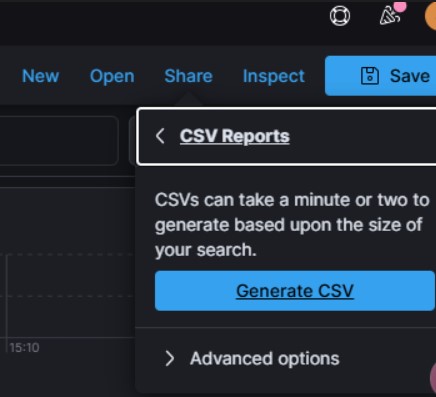
Task: Open the orange user avatar menu
Action: [431, 16]
